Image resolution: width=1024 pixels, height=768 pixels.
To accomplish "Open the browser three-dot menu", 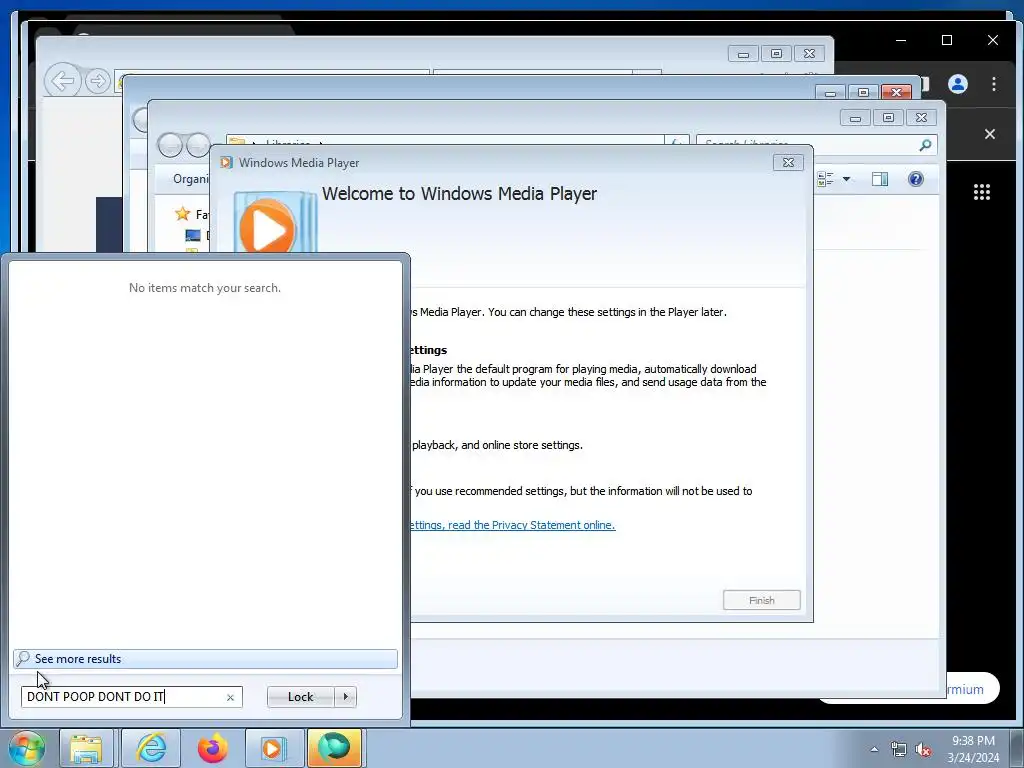I will (x=993, y=84).
